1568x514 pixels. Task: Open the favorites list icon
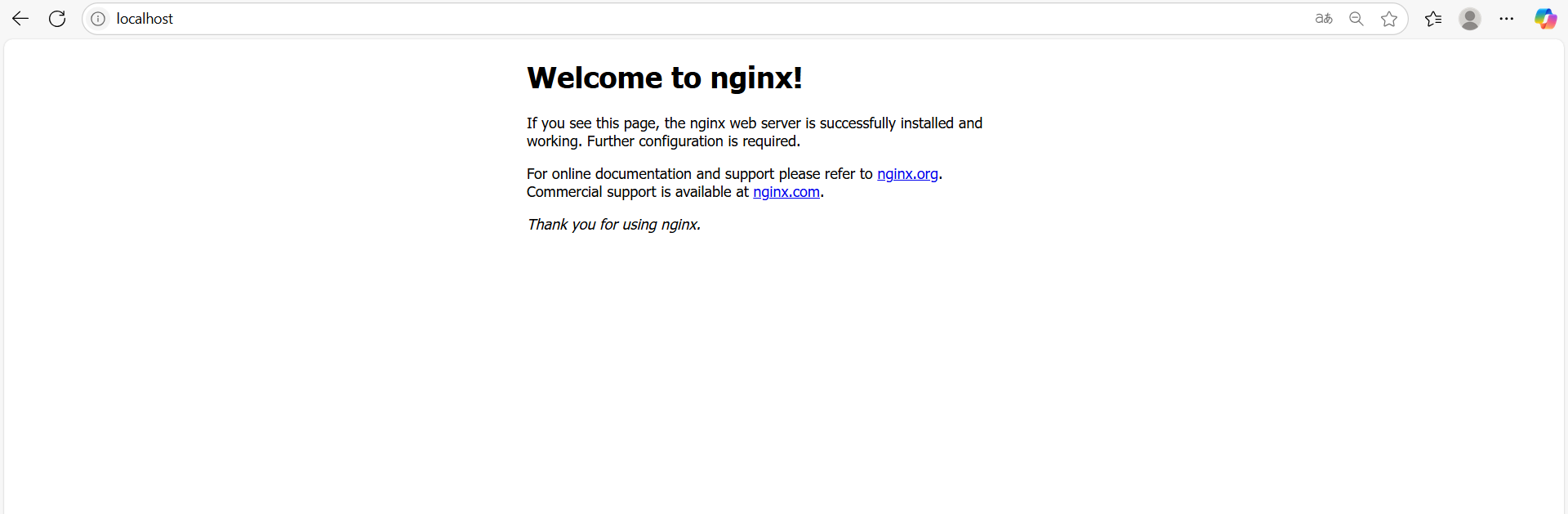[1433, 19]
